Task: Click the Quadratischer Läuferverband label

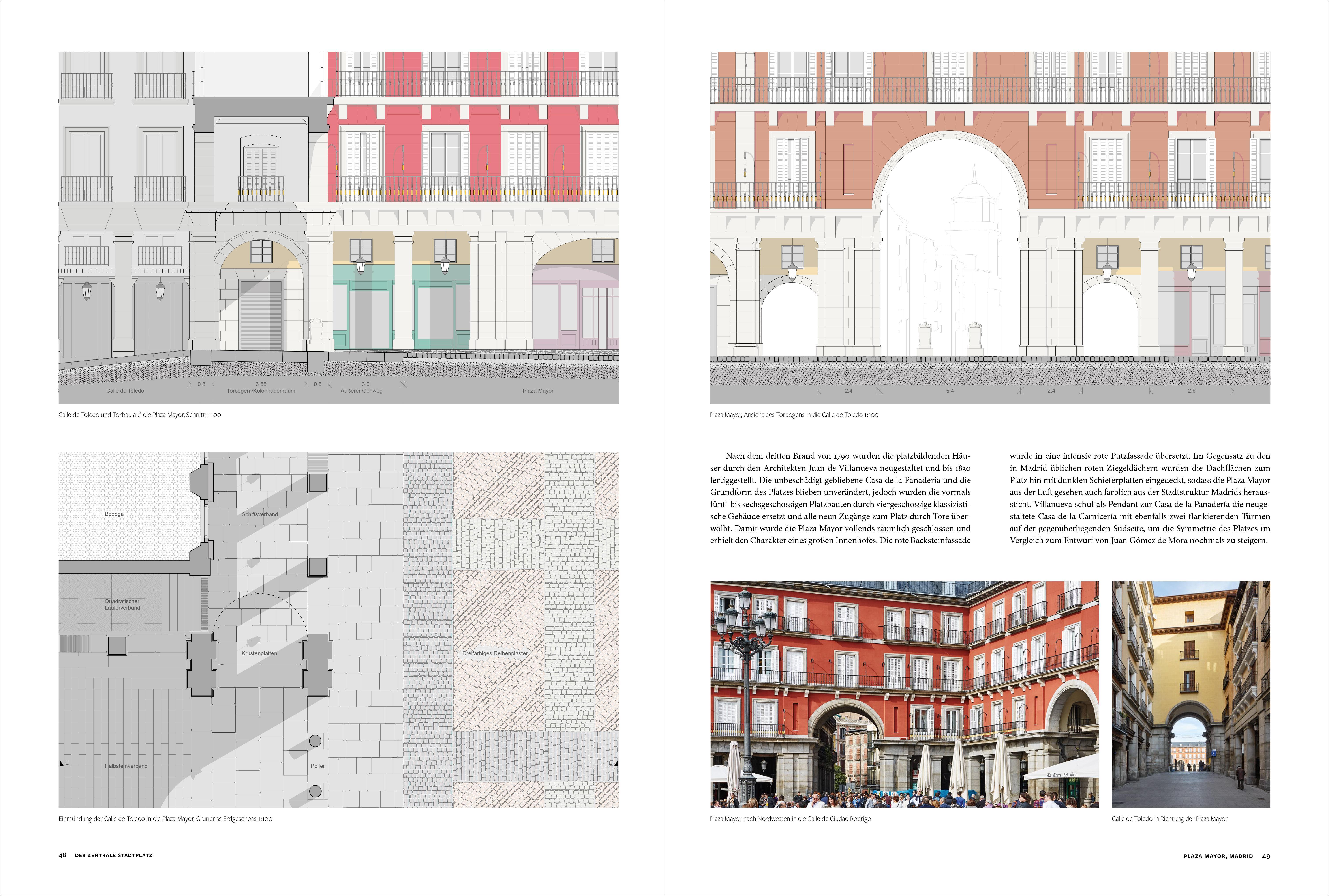Action: point(122,604)
